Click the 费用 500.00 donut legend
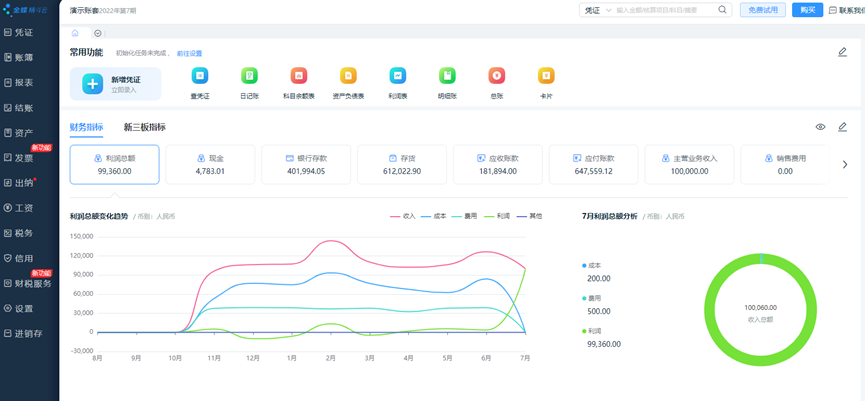Viewport: 865px width, 401px height. 596,304
